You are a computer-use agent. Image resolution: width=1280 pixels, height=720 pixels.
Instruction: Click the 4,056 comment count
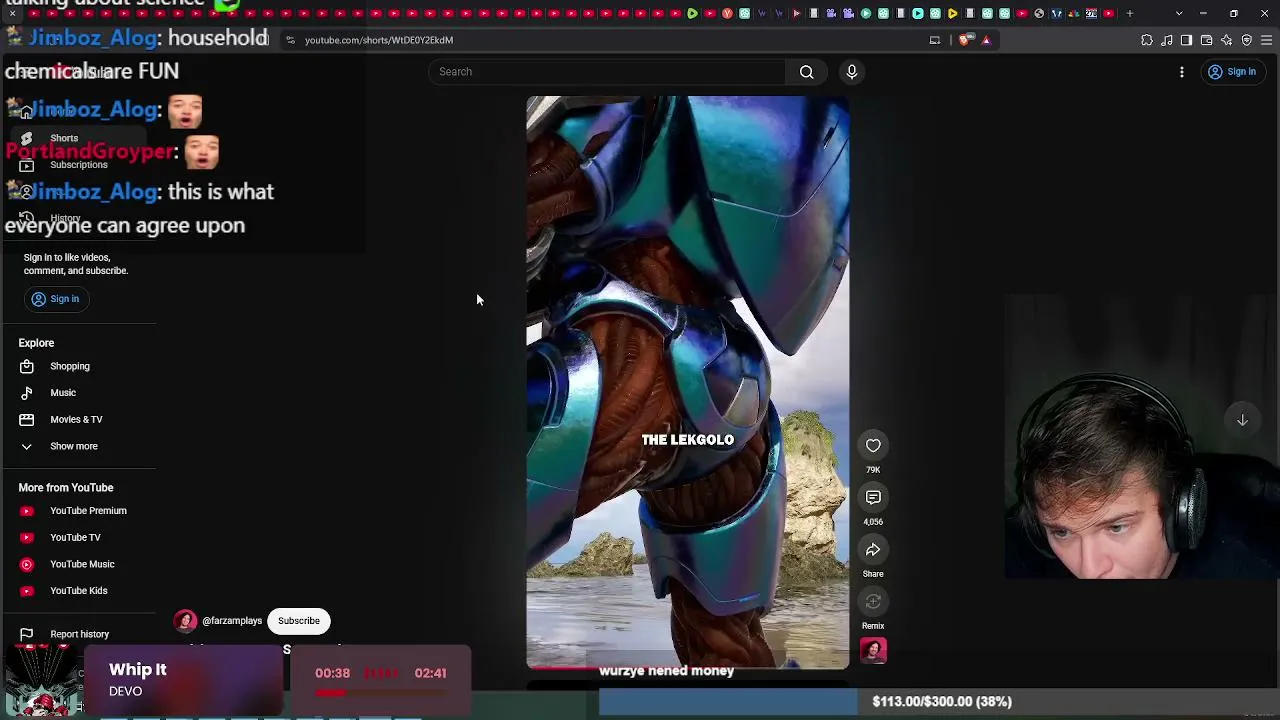click(873, 522)
